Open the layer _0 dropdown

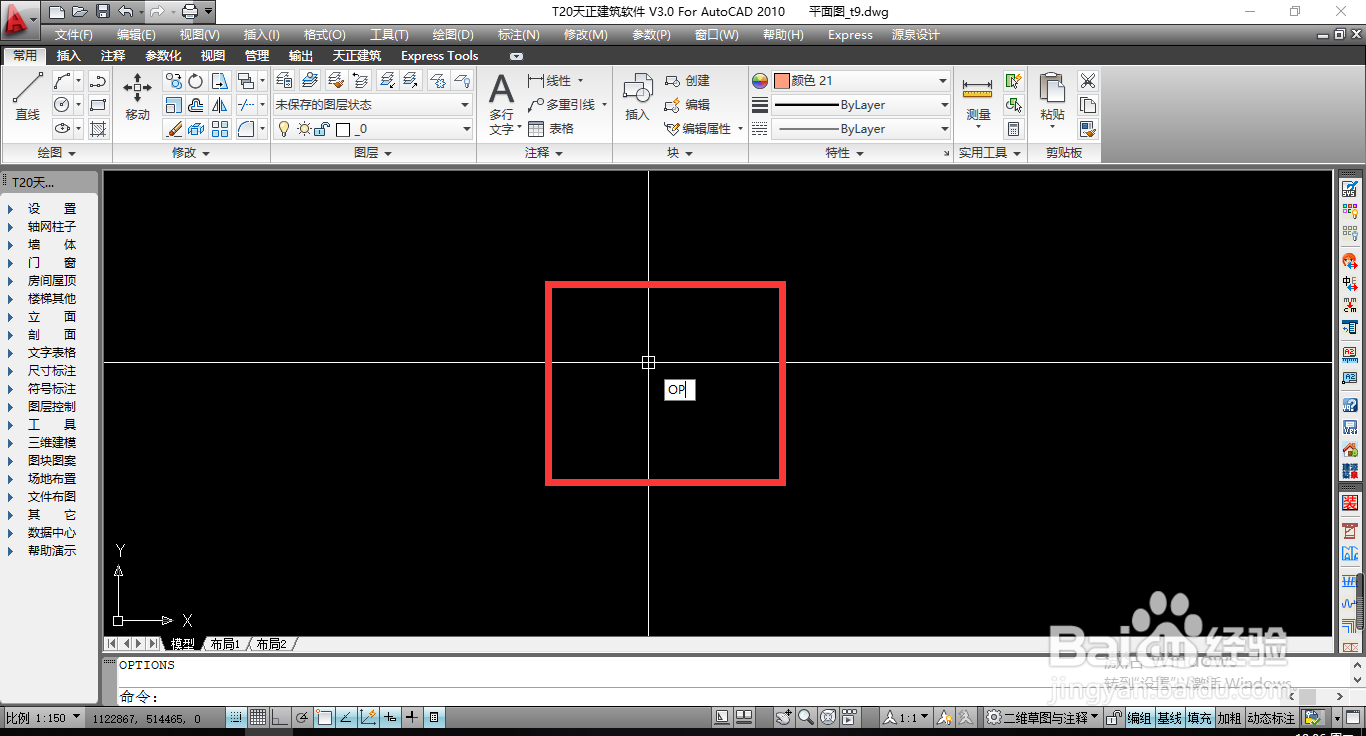372,129
